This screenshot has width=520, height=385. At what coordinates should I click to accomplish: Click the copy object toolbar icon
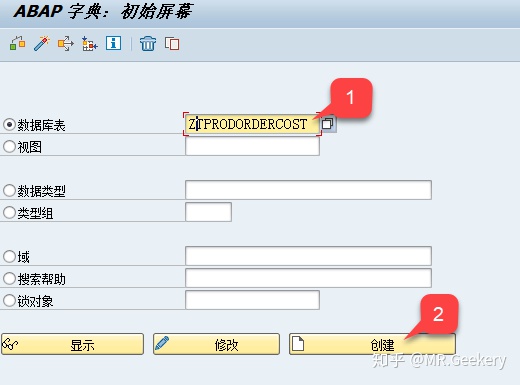(x=172, y=44)
